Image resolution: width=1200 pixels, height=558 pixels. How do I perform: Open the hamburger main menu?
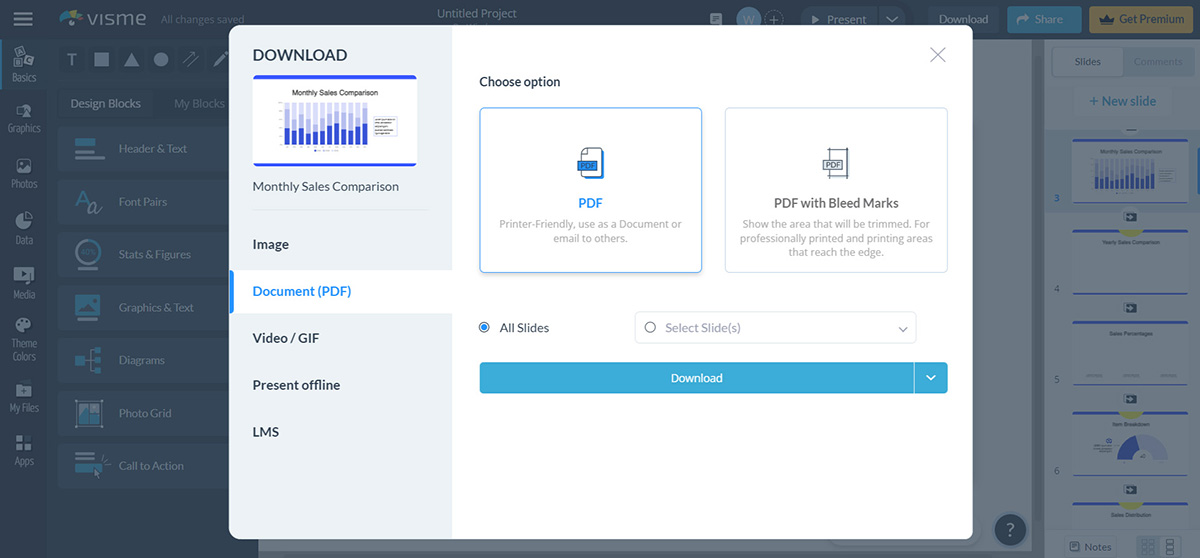23,19
